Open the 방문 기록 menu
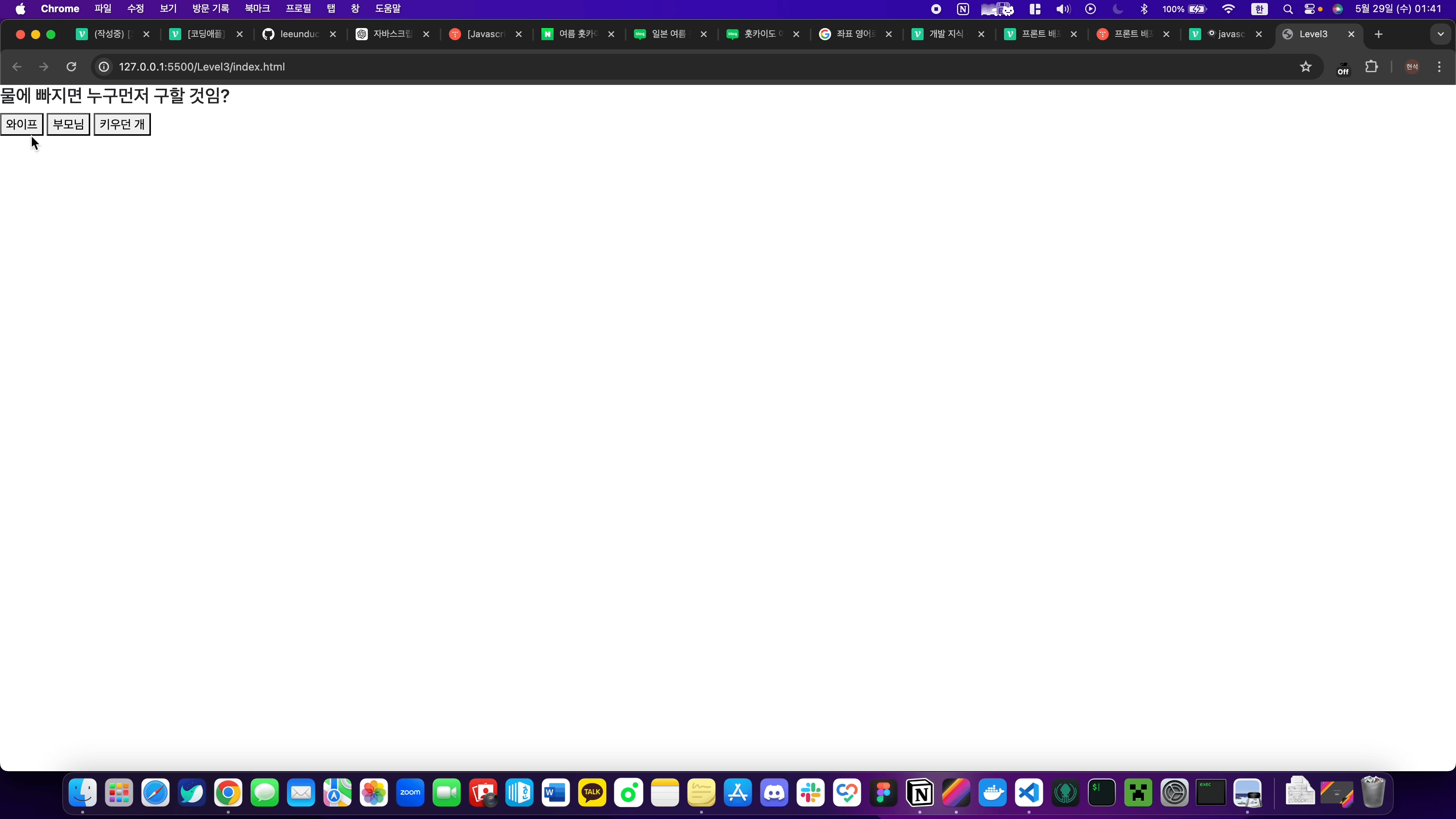The image size is (1456, 819). click(210, 8)
